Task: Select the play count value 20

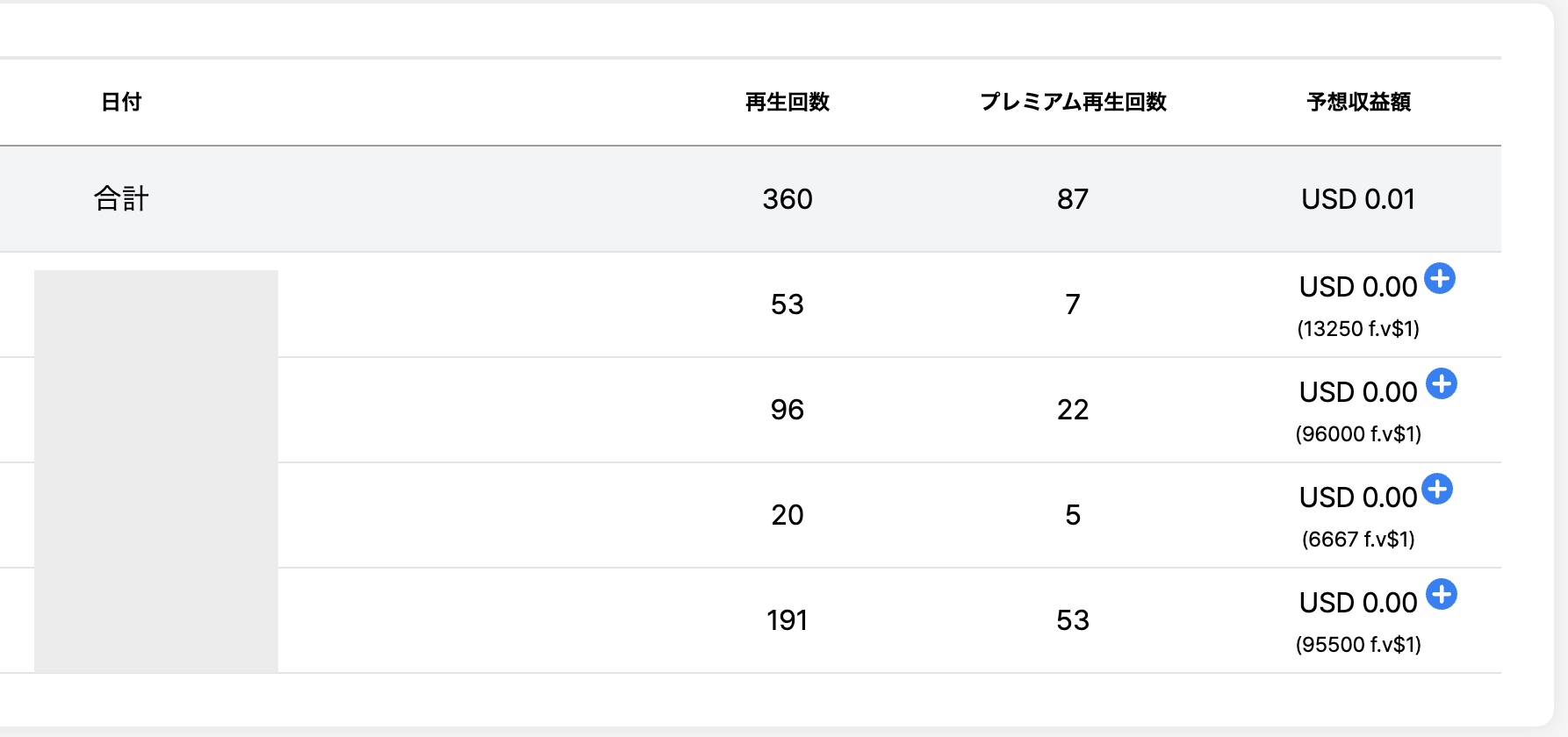Action: pyautogui.click(x=787, y=515)
